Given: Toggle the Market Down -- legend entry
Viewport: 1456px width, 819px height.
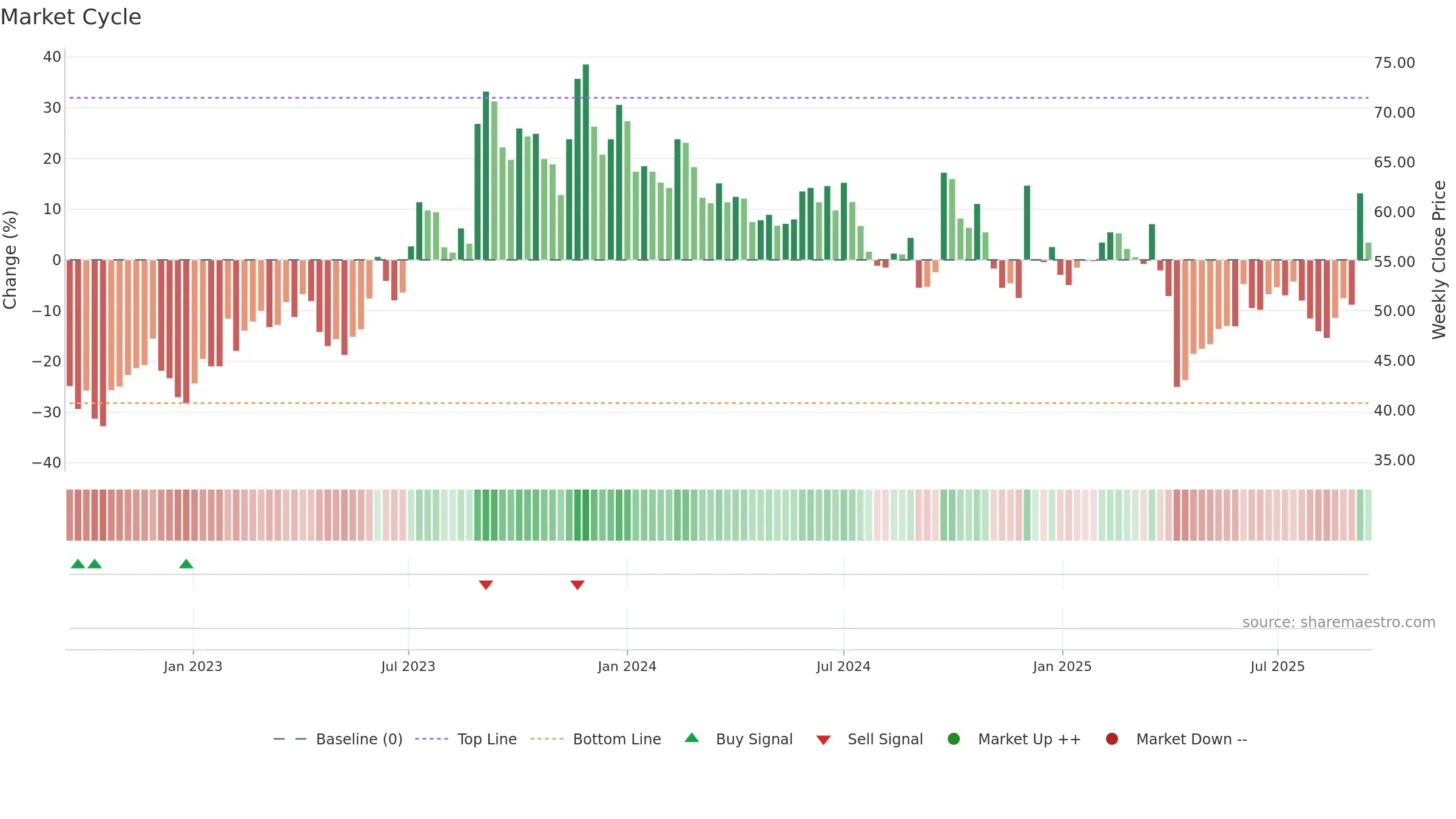Looking at the screenshot, I should [x=1176, y=739].
